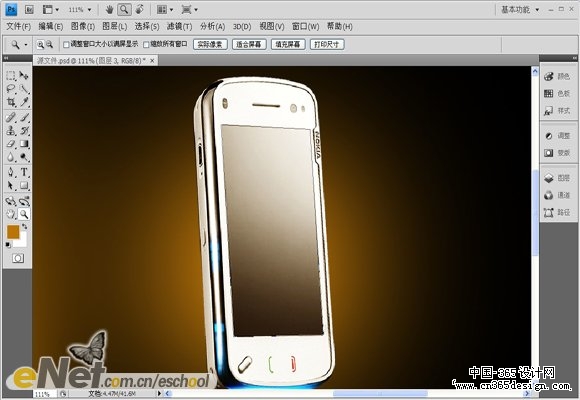Enable 调整窗口大小以满屏显示 checkbox
Viewport: 580px width, 400px height.
(x=66, y=45)
